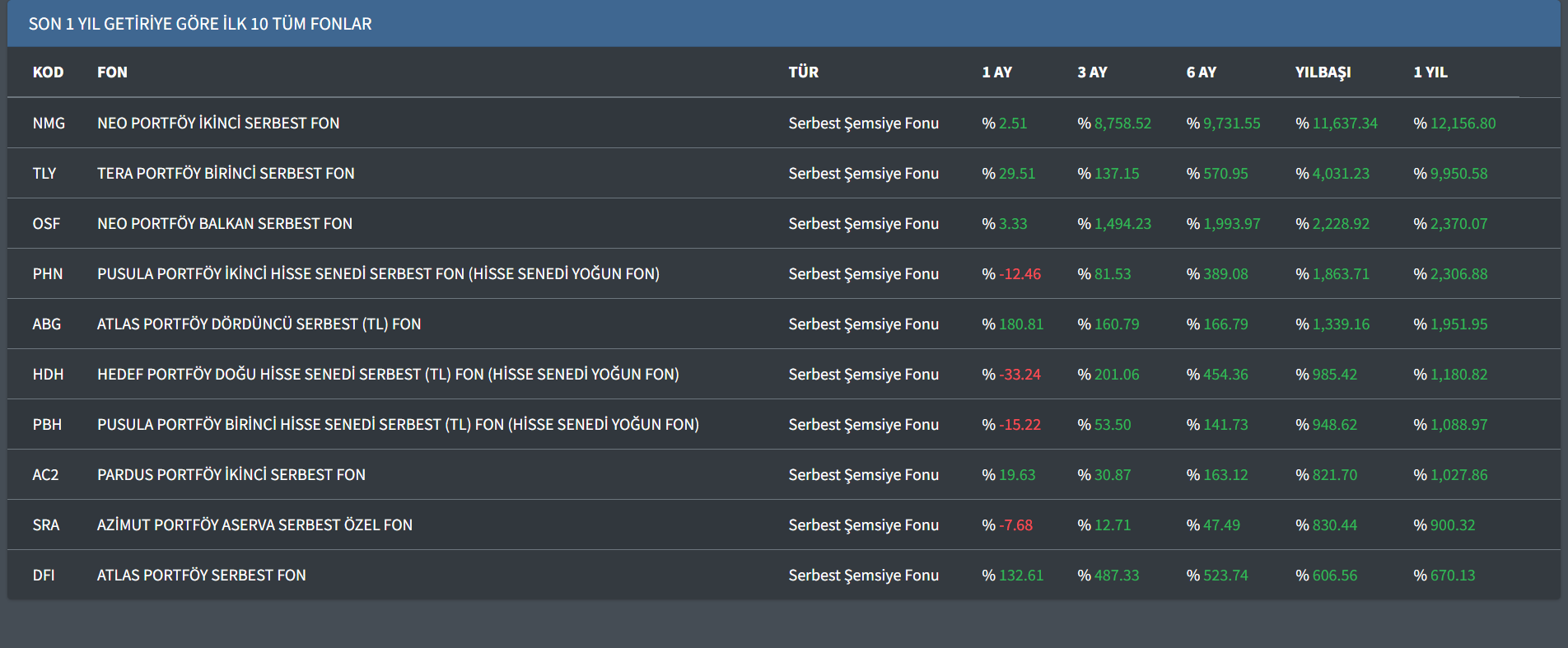1568x648 pixels.
Task: Open TERA PORTFÖY BİRİNCİ SERBEST FON
Action: (x=226, y=174)
